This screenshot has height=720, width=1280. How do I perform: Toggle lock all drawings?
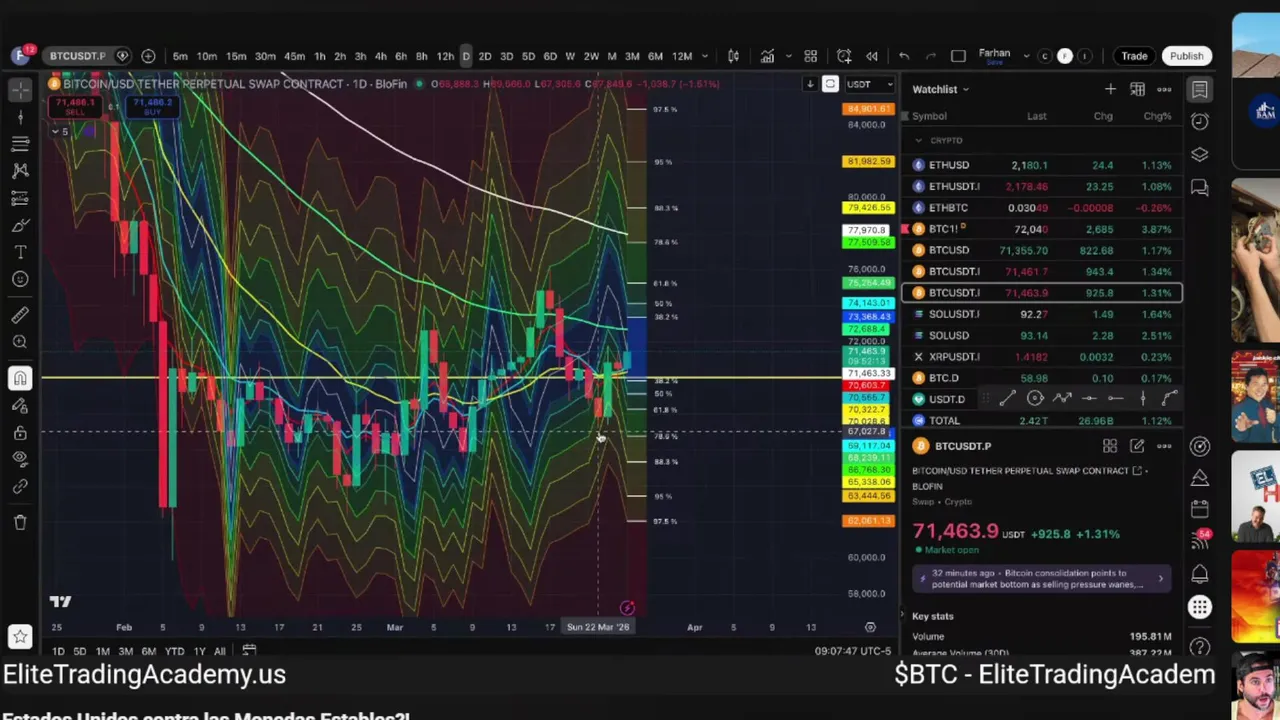click(20, 433)
